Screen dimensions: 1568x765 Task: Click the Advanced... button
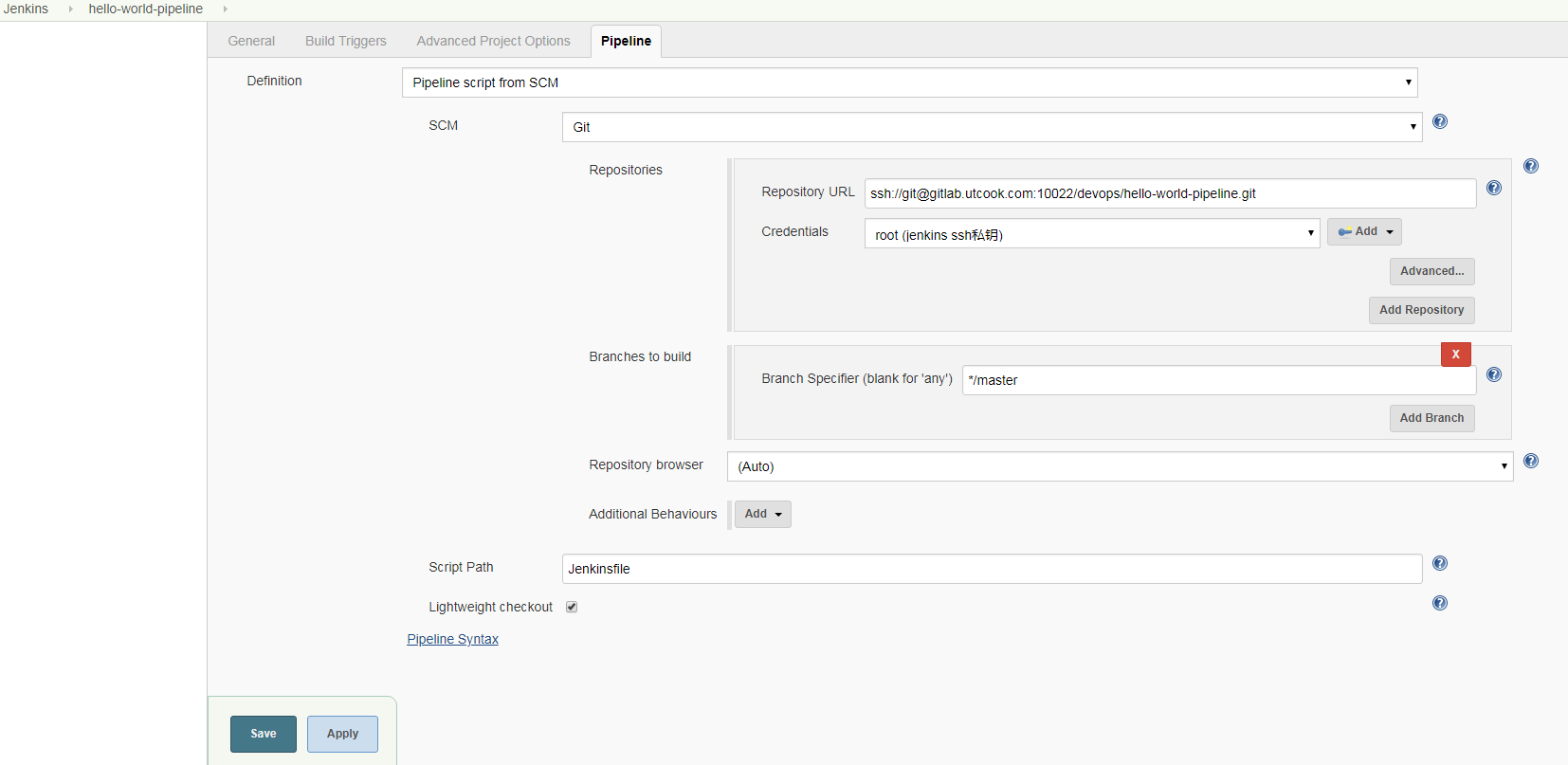click(1431, 271)
